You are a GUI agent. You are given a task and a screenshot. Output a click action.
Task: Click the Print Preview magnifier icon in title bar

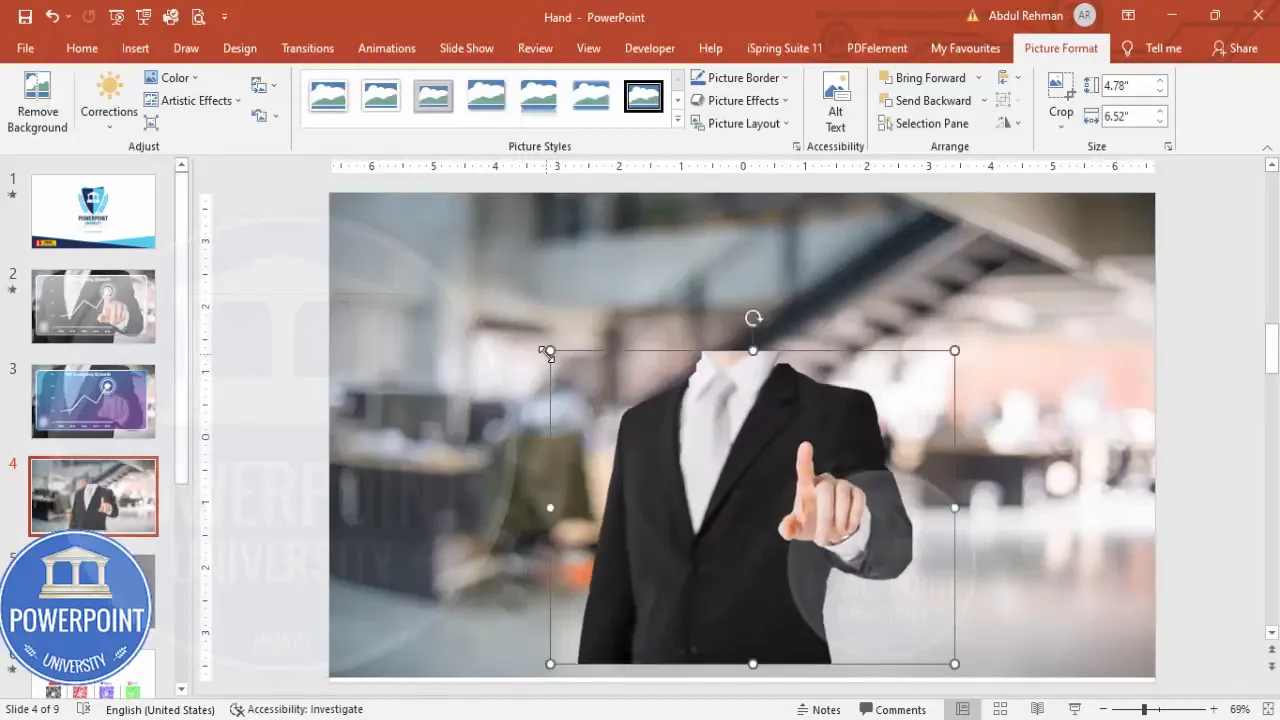point(198,17)
